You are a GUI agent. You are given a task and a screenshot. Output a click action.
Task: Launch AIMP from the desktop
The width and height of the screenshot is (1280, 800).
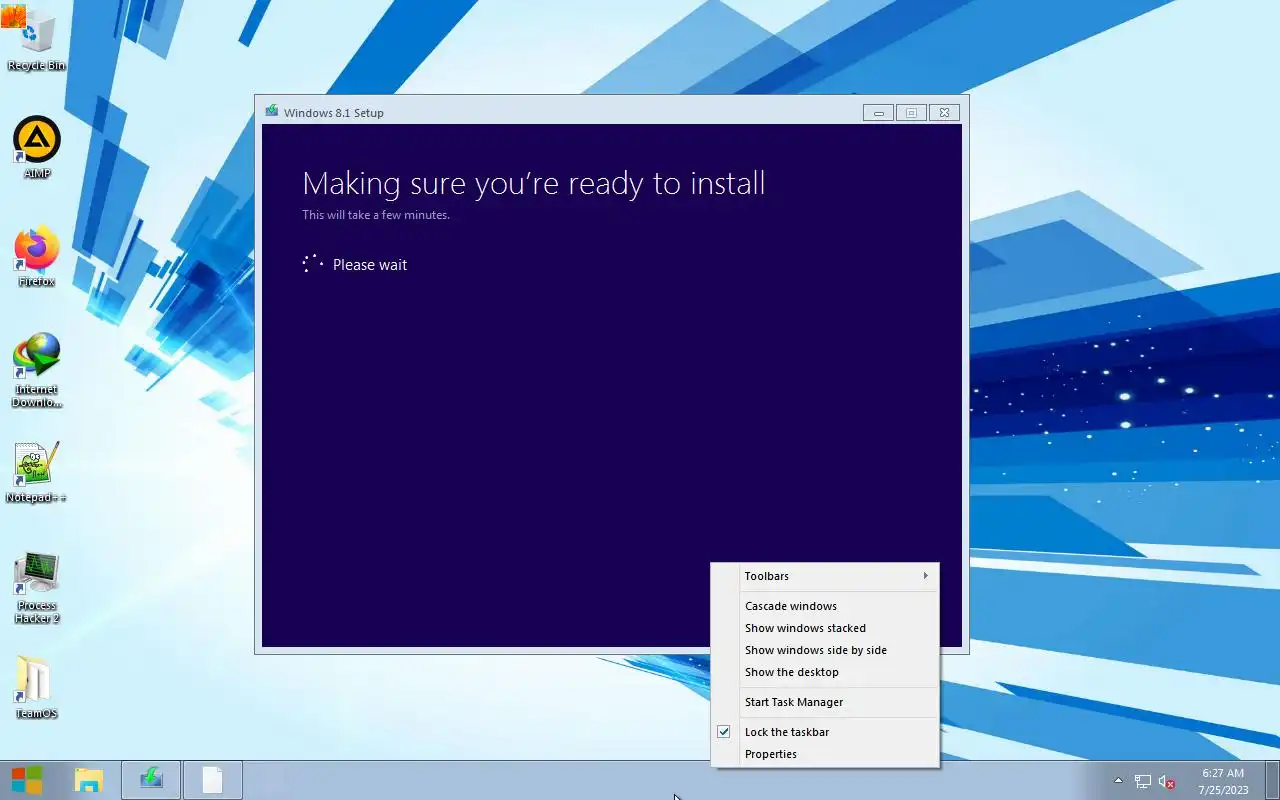(x=37, y=148)
